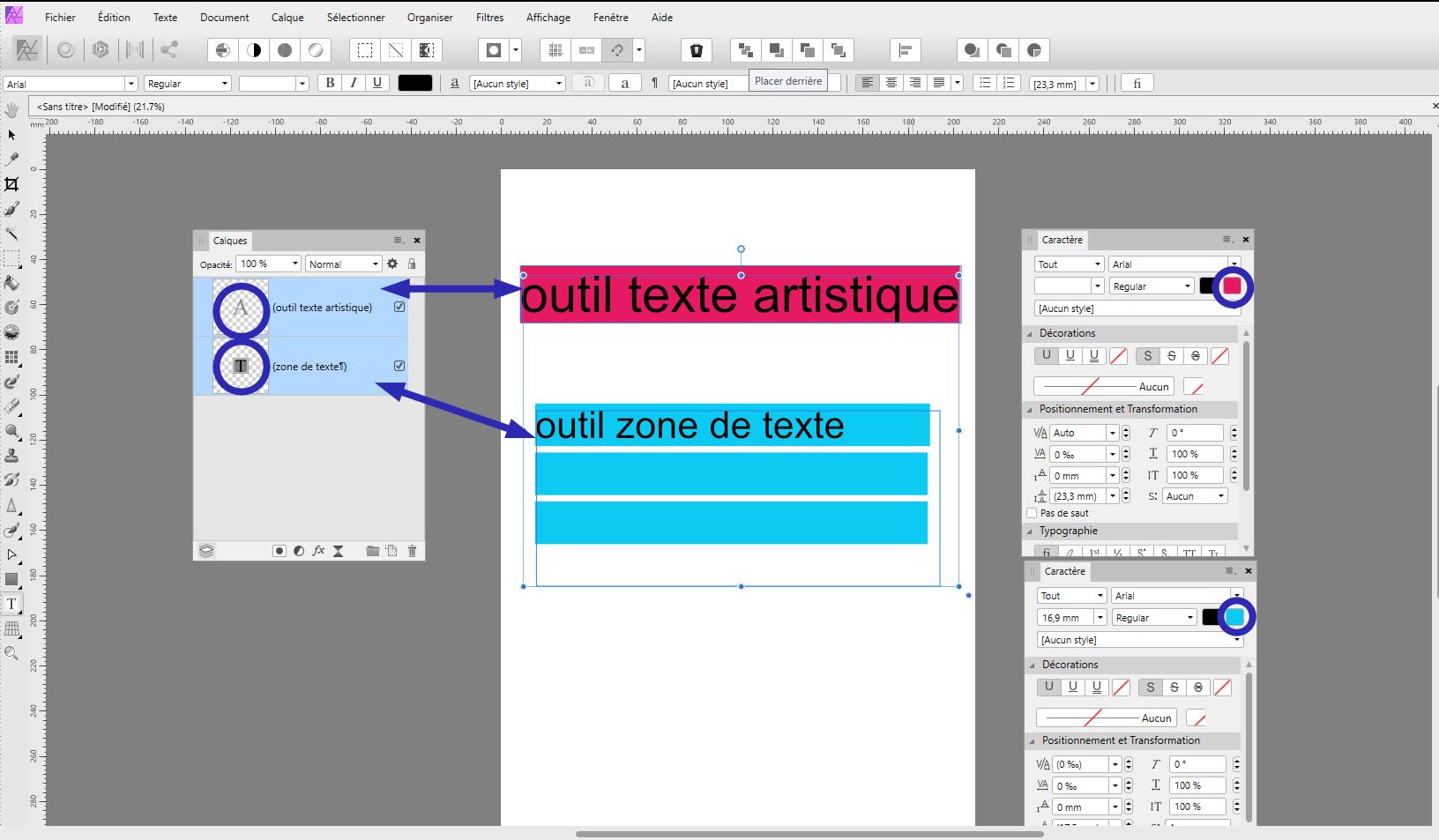Collapse the Décorations section in upper Caractère panel
1439x840 pixels.
(x=1029, y=333)
